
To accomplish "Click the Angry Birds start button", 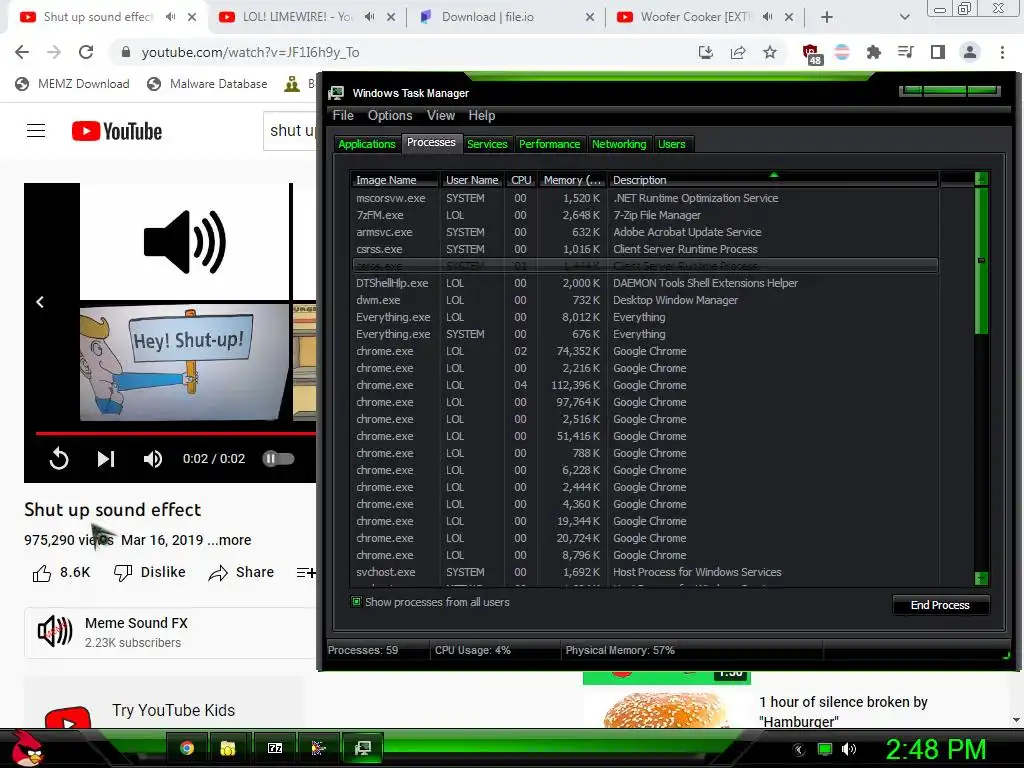I will pyautogui.click(x=27, y=748).
